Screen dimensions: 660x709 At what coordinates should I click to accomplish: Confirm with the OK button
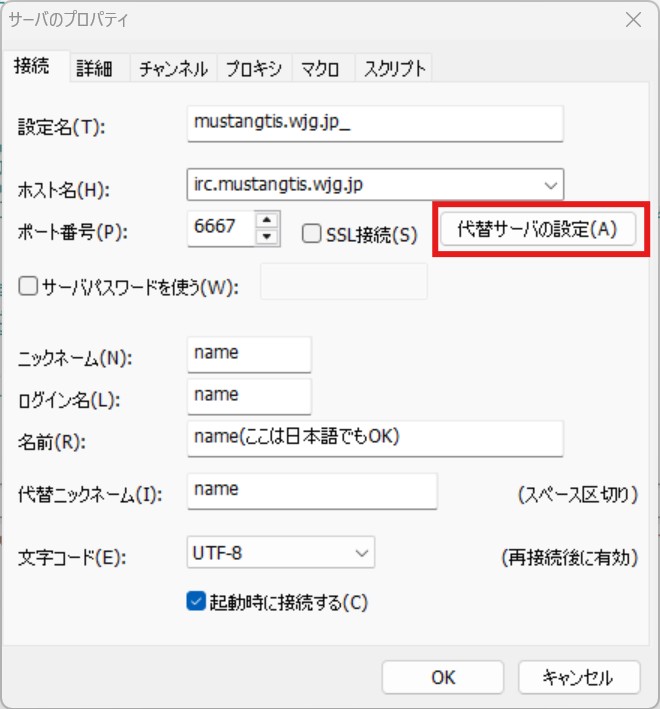click(443, 677)
